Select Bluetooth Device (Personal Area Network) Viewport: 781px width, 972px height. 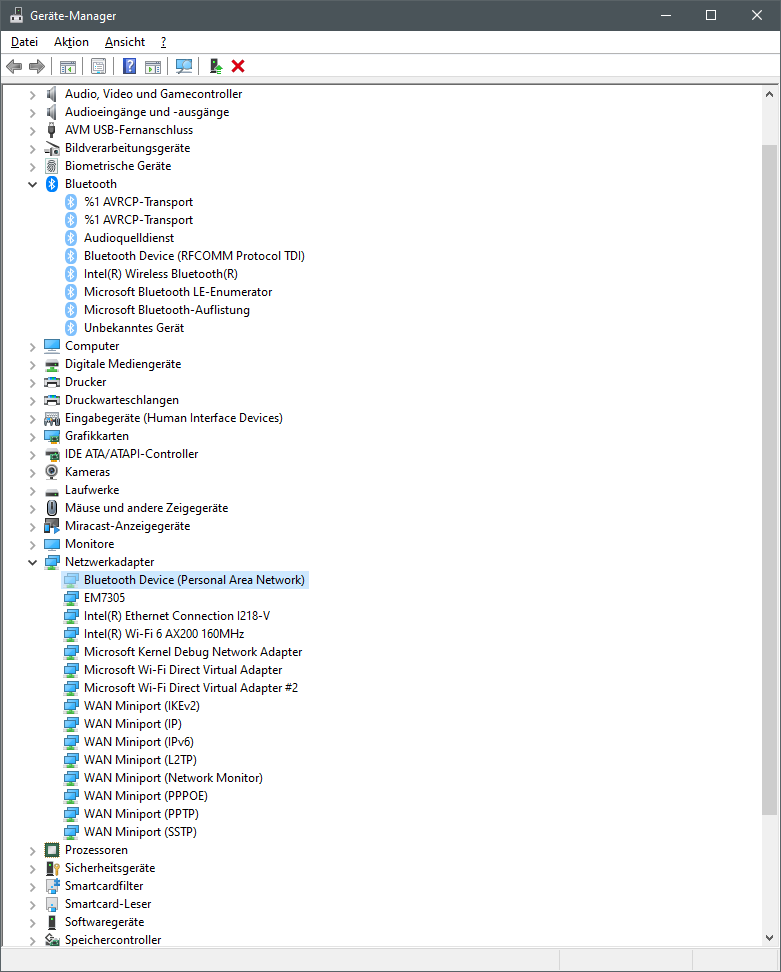[x=194, y=580]
